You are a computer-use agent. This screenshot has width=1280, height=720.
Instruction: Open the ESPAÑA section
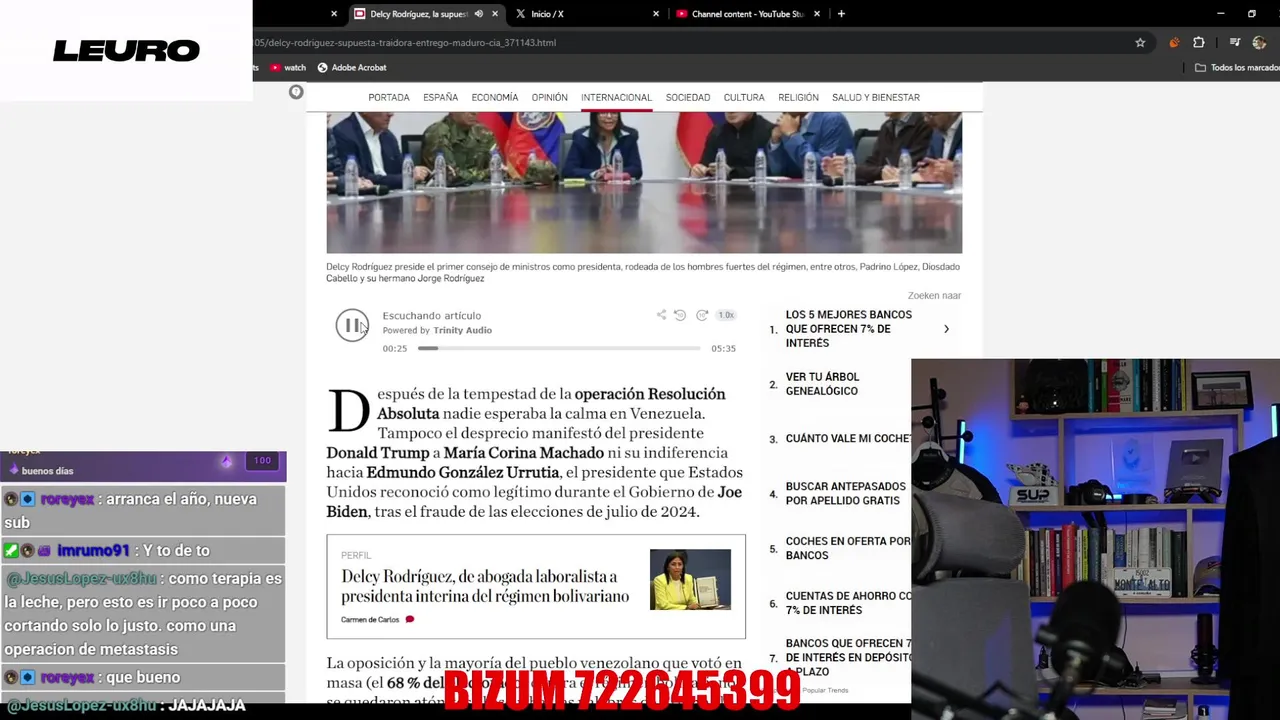pyautogui.click(x=440, y=97)
